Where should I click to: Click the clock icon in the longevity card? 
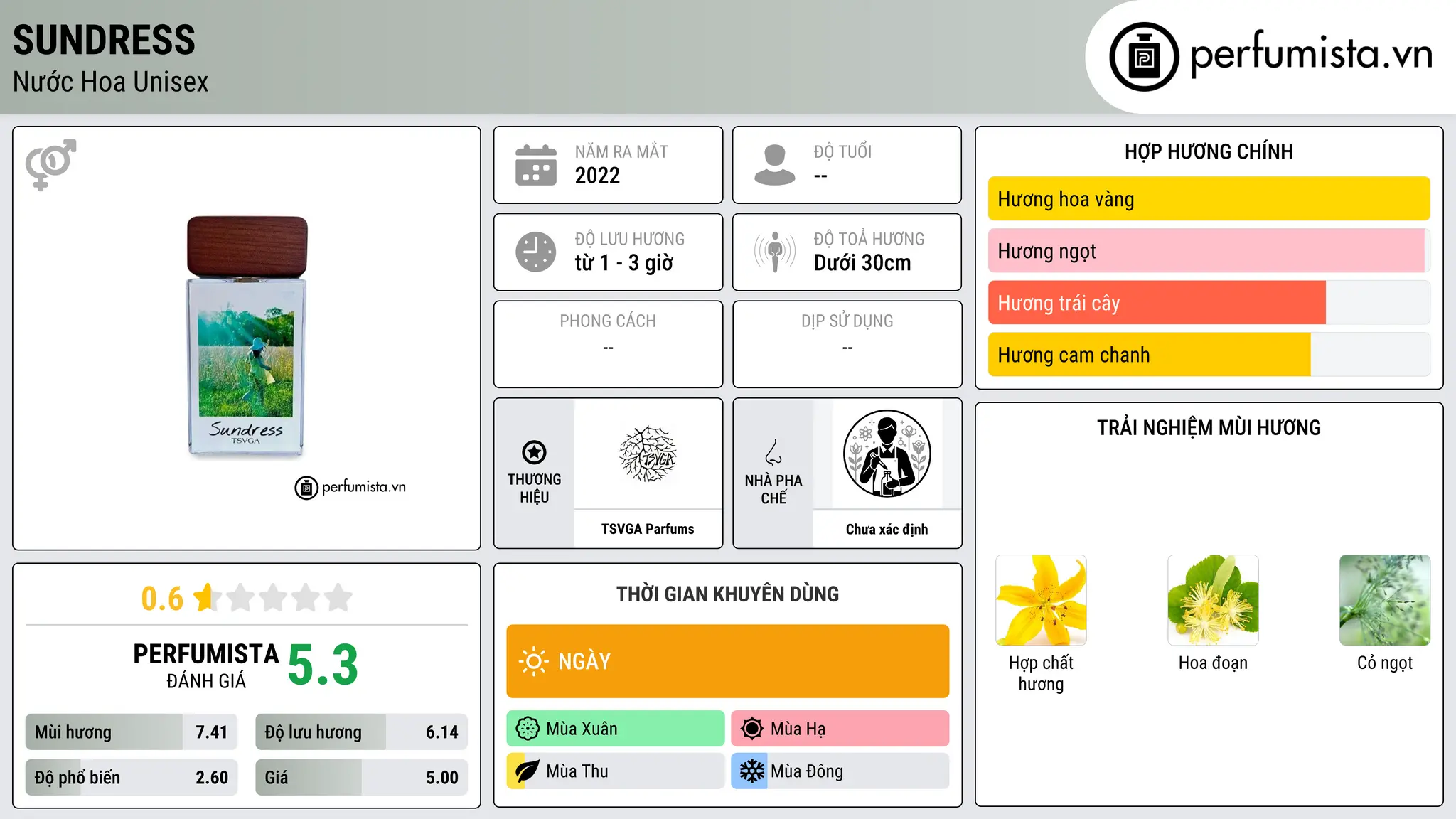[536, 252]
